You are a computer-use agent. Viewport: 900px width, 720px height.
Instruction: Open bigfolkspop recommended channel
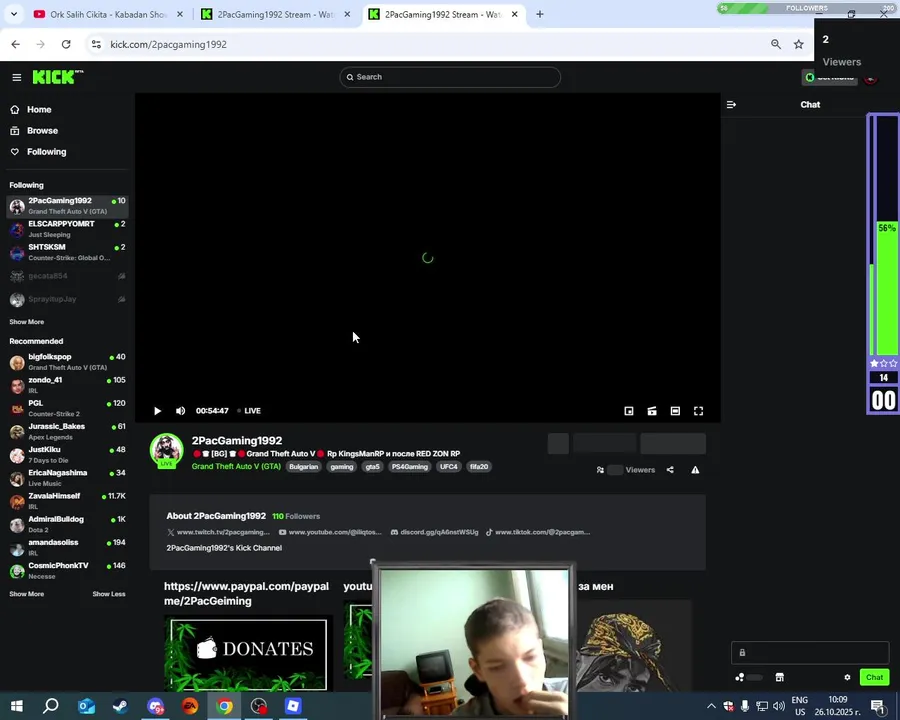coord(67,362)
